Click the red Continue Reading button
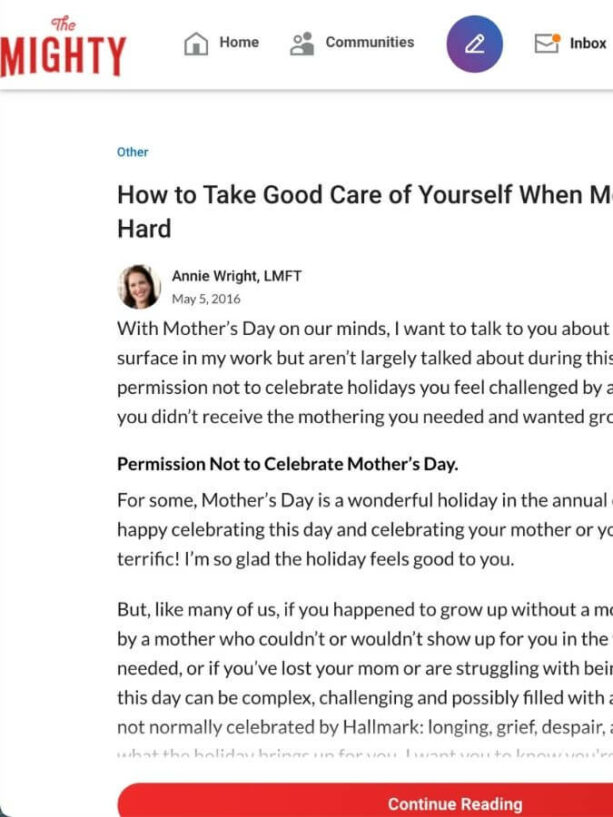Image resolution: width=613 pixels, height=817 pixels. pos(365,800)
